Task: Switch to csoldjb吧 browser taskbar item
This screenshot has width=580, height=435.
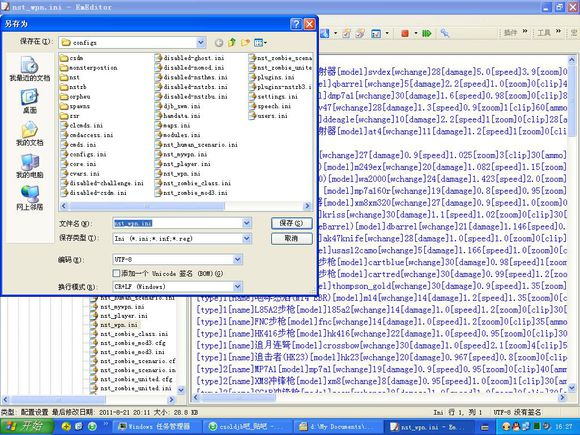Action: 248,426
